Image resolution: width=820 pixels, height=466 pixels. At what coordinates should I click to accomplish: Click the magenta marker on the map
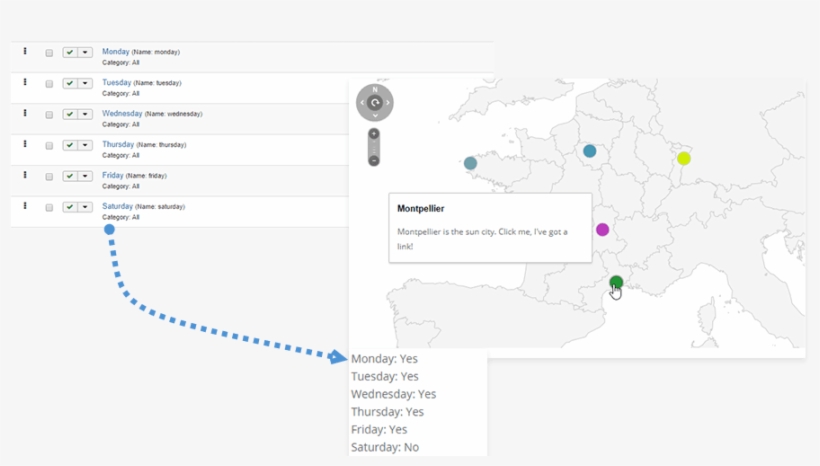[602, 229]
